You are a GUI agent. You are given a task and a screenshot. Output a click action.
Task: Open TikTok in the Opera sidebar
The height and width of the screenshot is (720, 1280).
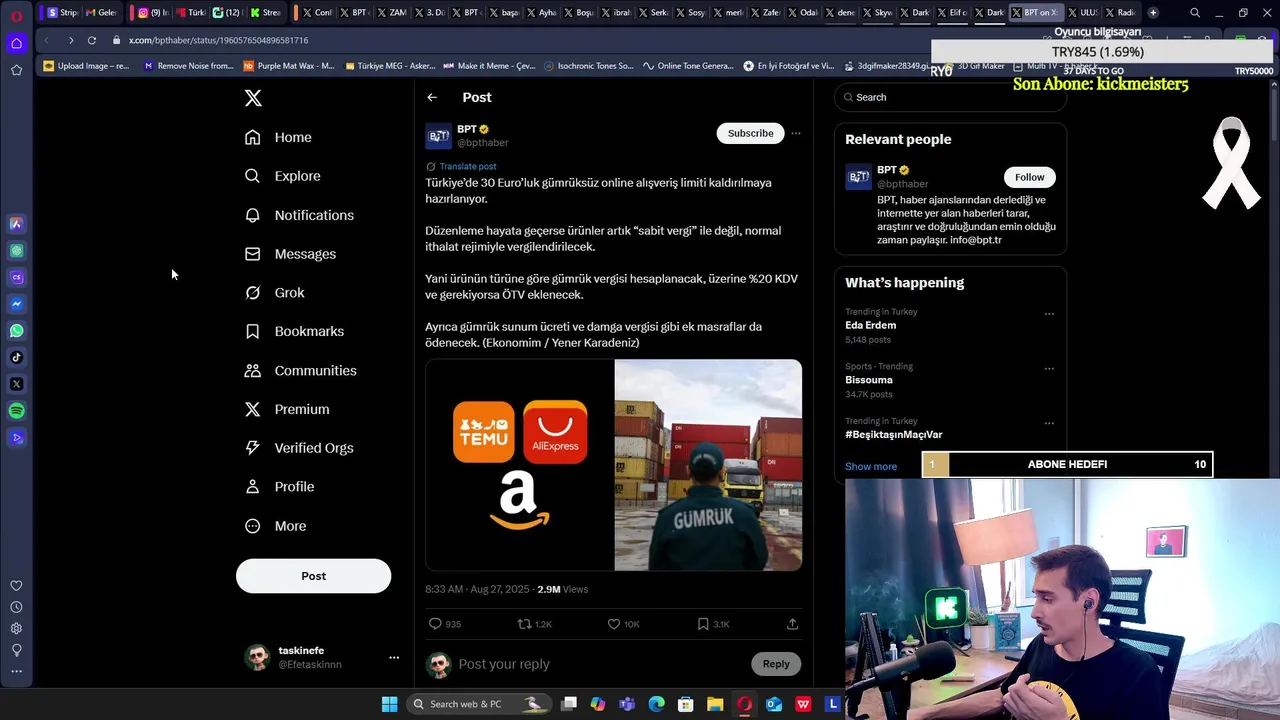point(16,357)
